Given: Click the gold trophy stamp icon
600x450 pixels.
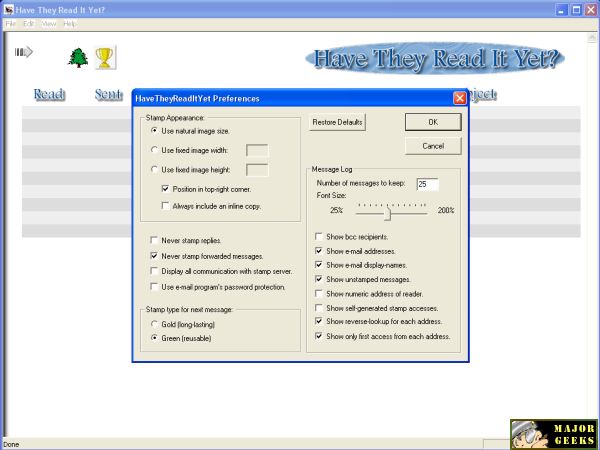Looking at the screenshot, I should 104,58.
